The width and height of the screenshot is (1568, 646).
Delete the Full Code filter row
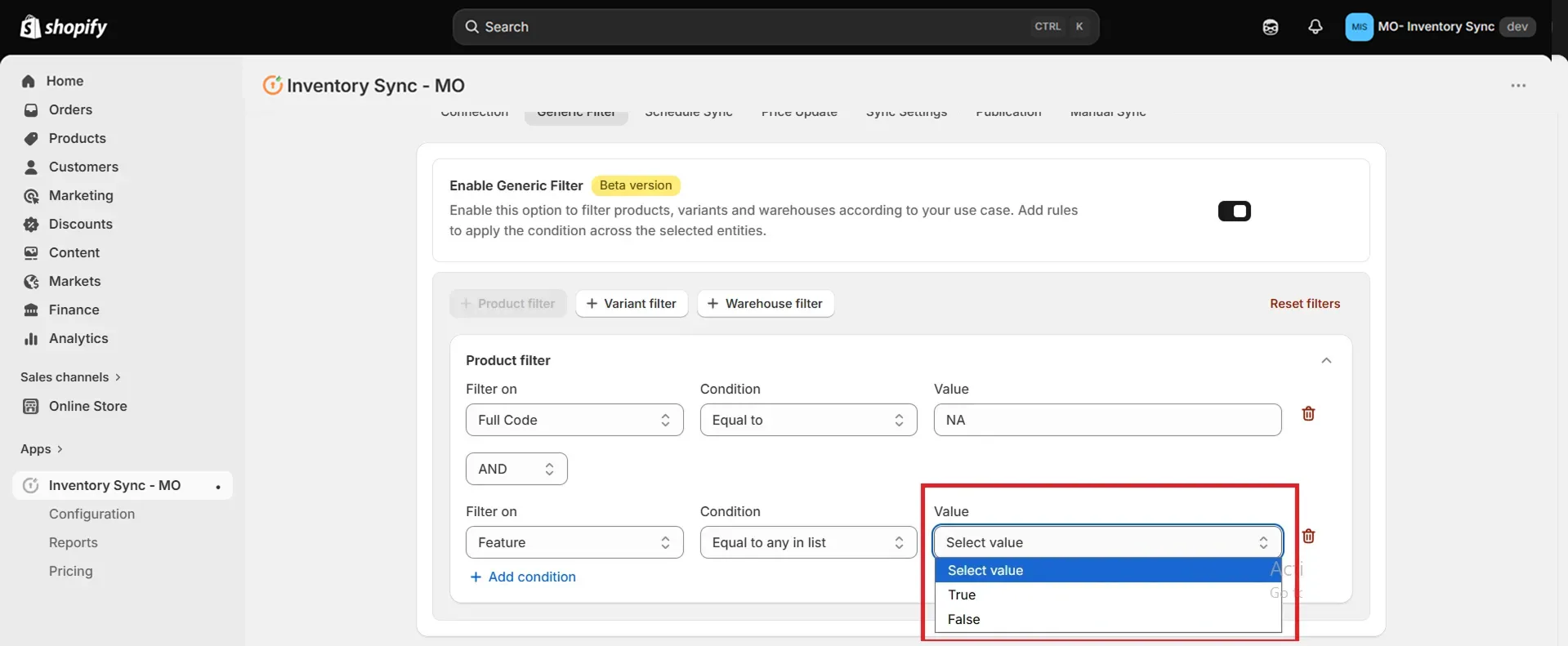tap(1308, 413)
